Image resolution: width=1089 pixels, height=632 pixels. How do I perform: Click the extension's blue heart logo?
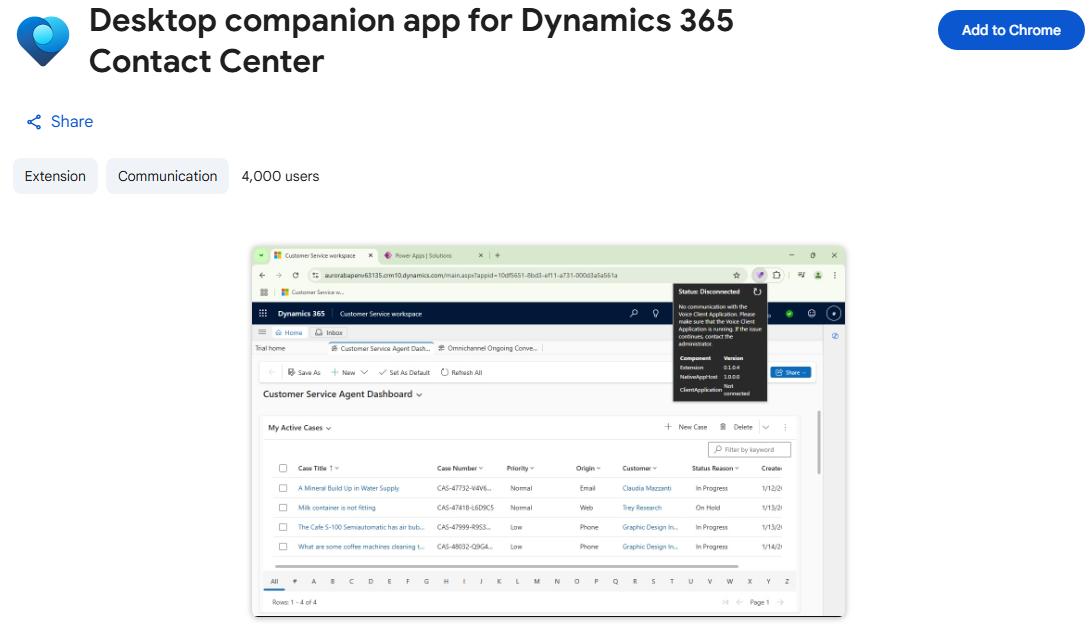pyautogui.click(x=43, y=40)
